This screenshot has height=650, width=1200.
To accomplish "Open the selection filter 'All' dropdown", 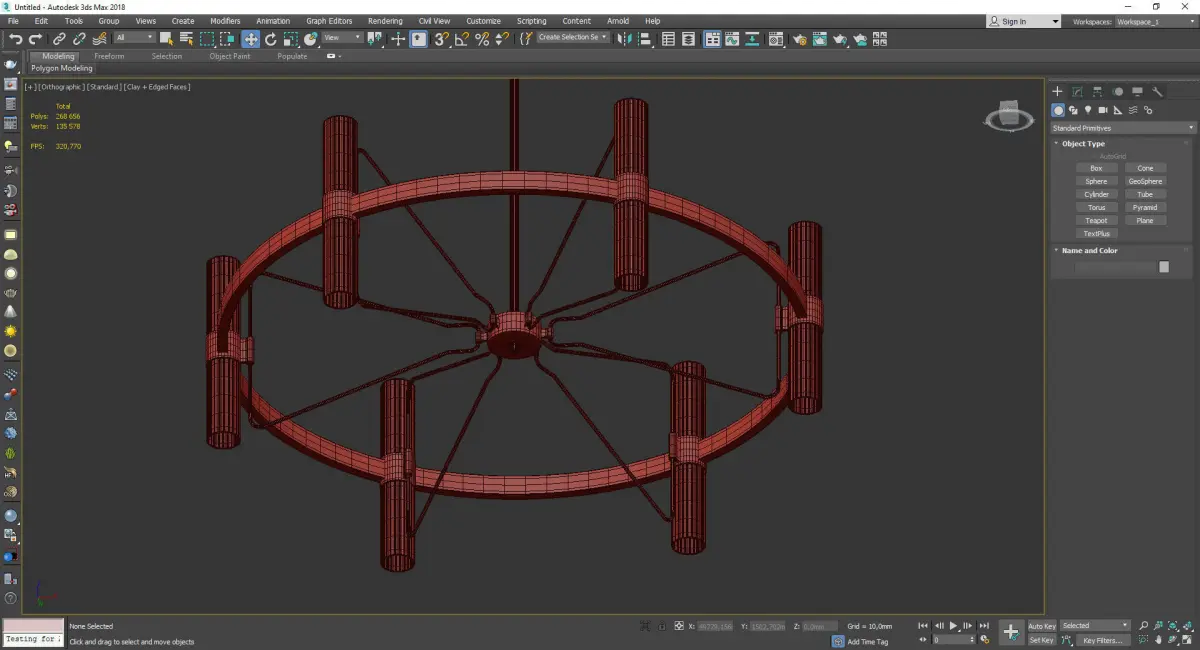I will point(134,38).
